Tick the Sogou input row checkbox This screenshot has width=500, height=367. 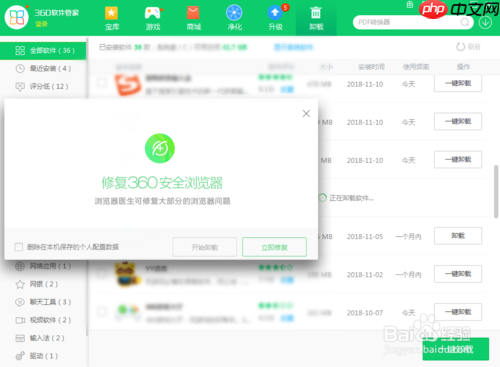pyautogui.click(x=102, y=83)
